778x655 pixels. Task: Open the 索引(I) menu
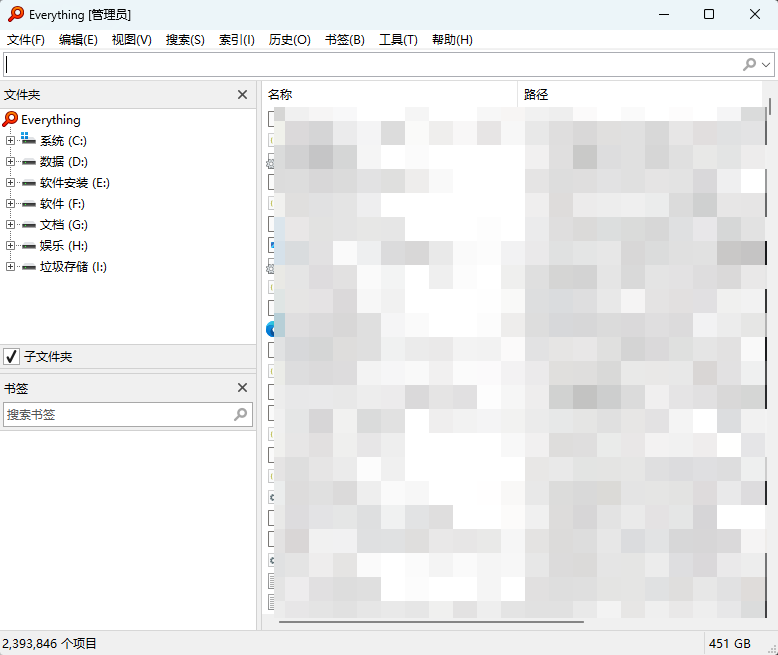pos(237,40)
